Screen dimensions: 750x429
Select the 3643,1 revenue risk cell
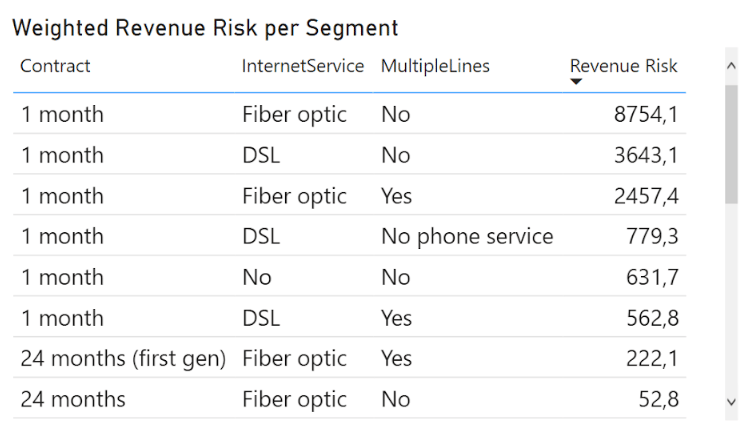coord(646,155)
